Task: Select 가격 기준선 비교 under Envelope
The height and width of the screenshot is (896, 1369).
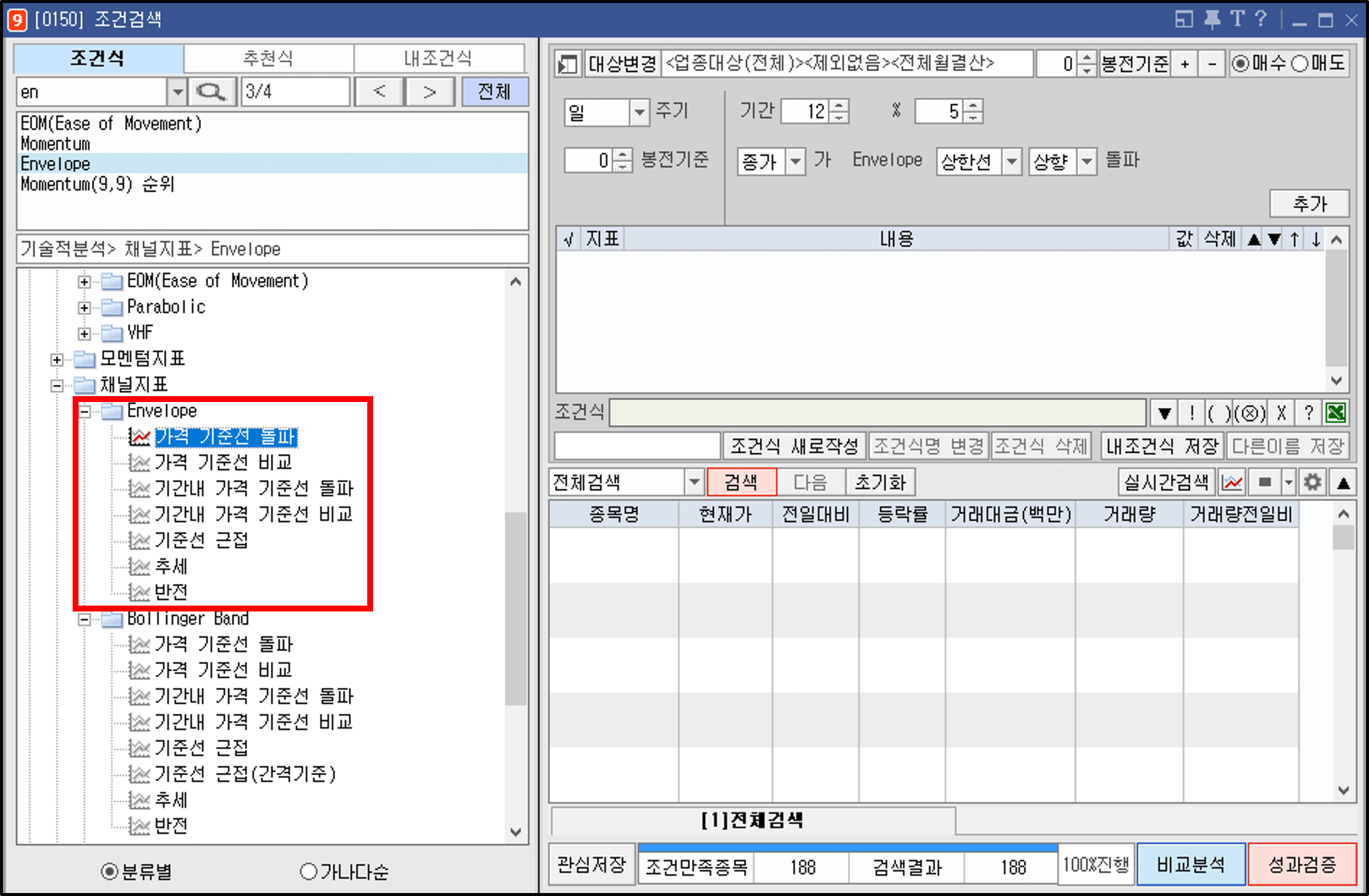Action: tap(223, 462)
